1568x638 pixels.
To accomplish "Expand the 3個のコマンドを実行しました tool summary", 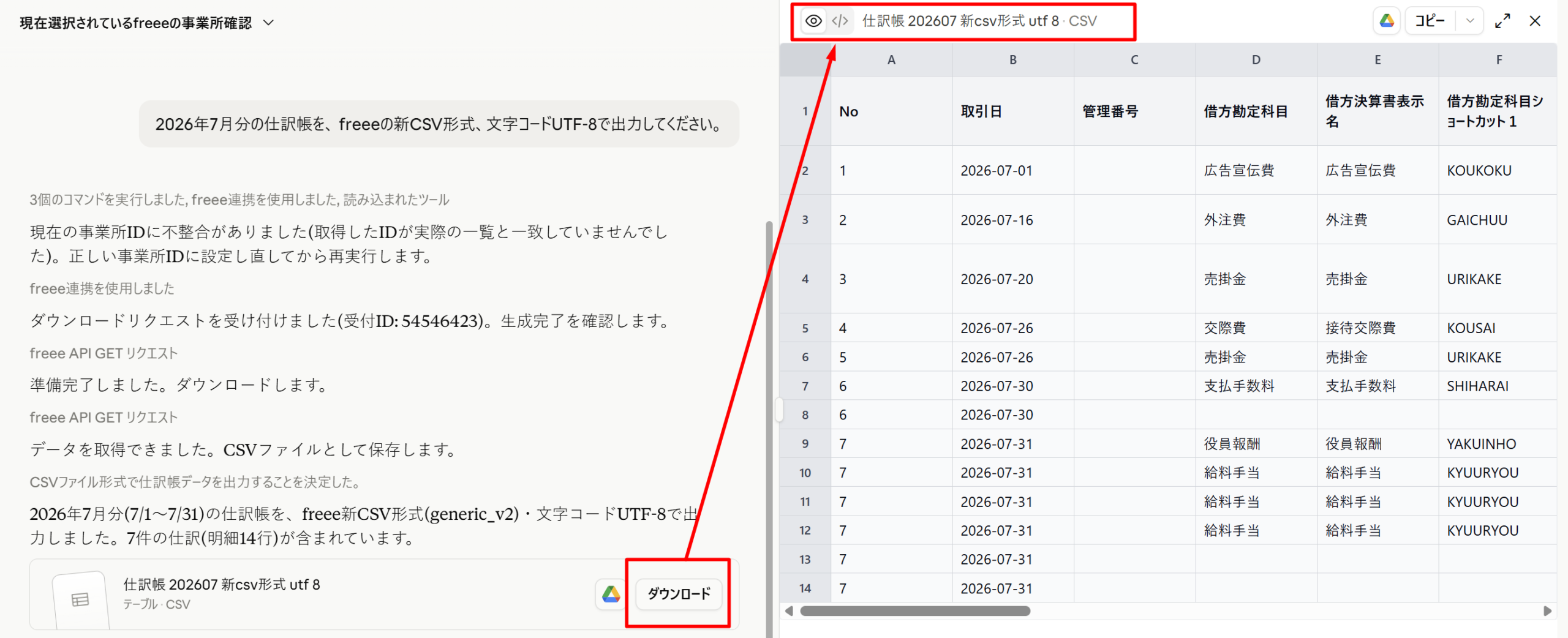I will pos(239,200).
